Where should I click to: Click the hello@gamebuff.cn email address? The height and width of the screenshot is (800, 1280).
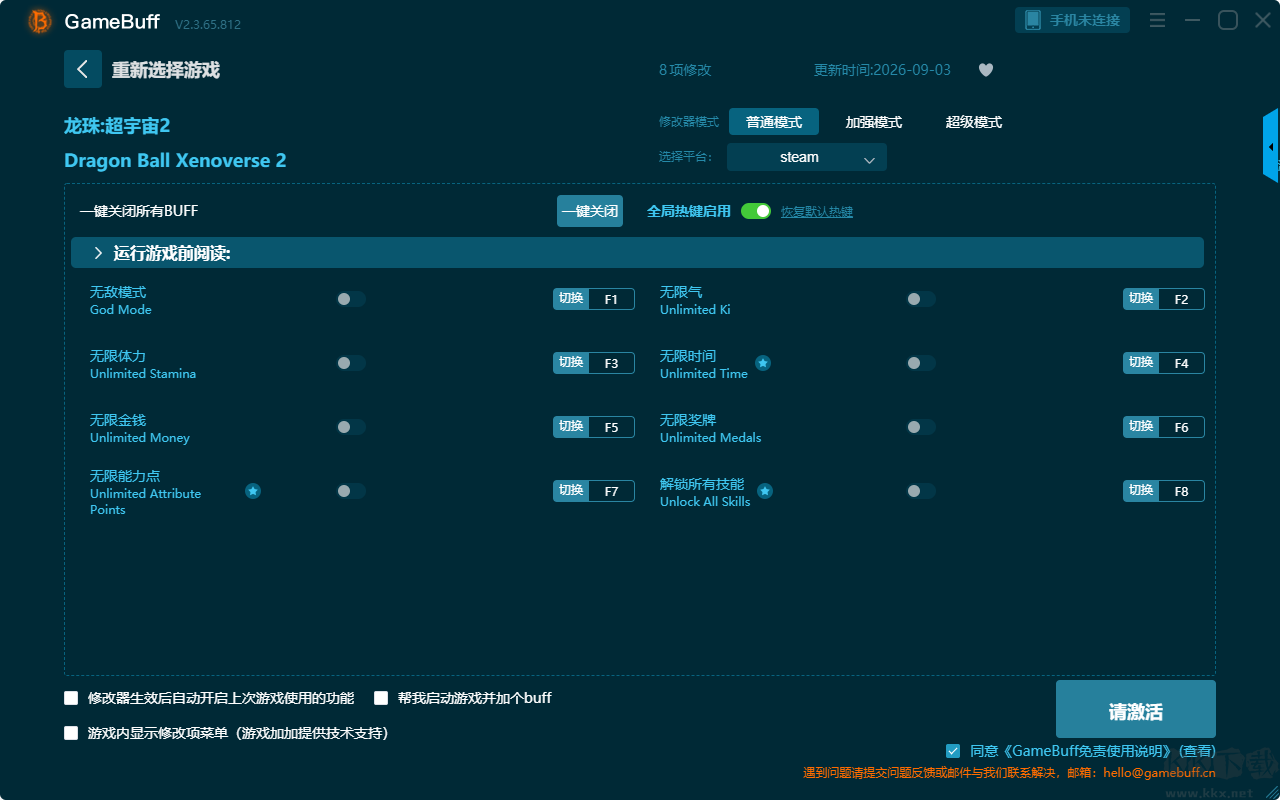point(1159,772)
